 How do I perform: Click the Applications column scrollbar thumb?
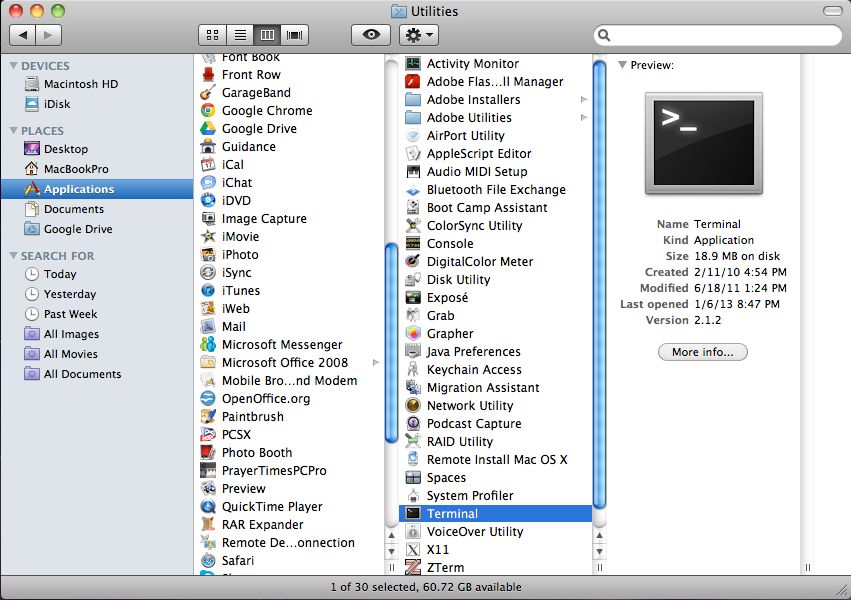point(391,343)
